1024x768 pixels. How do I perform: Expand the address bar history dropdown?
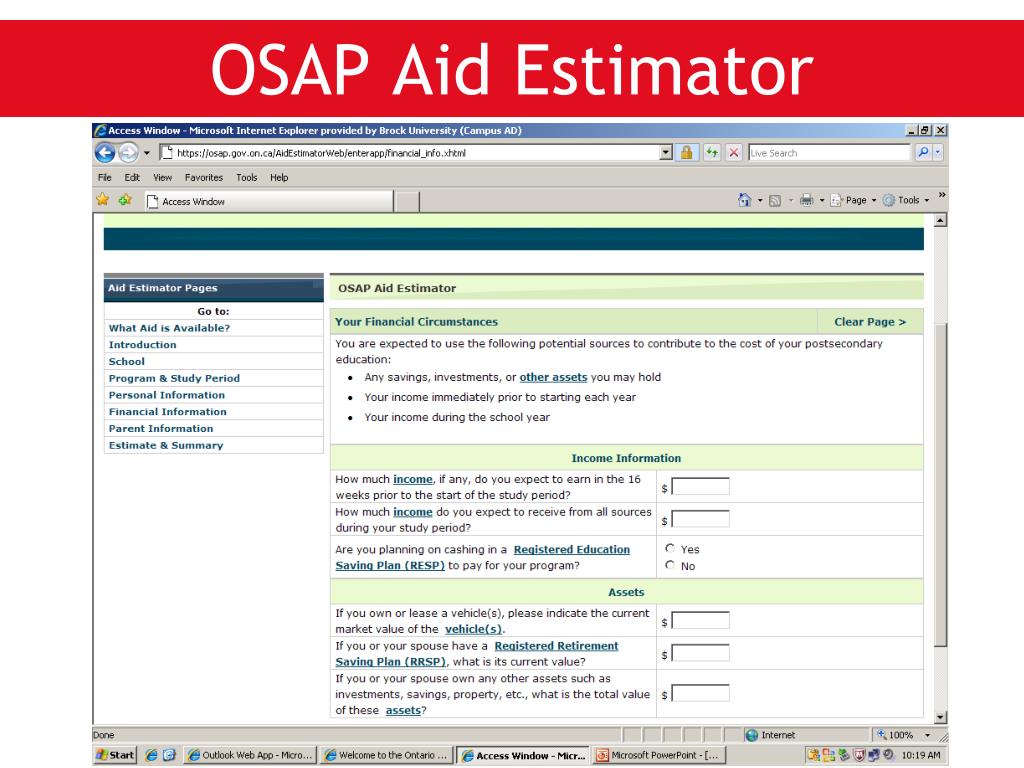pyautogui.click(x=665, y=153)
